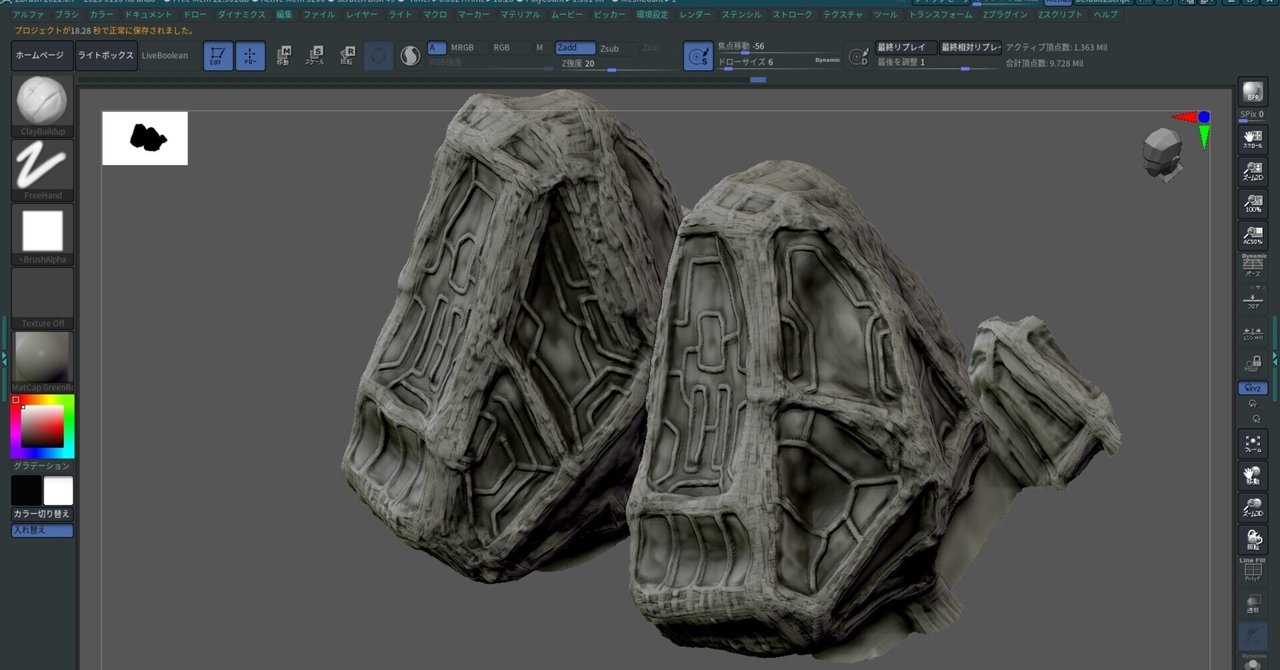Click the BPR render icon
1280x670 pixels.
(x=1252, y=92)
